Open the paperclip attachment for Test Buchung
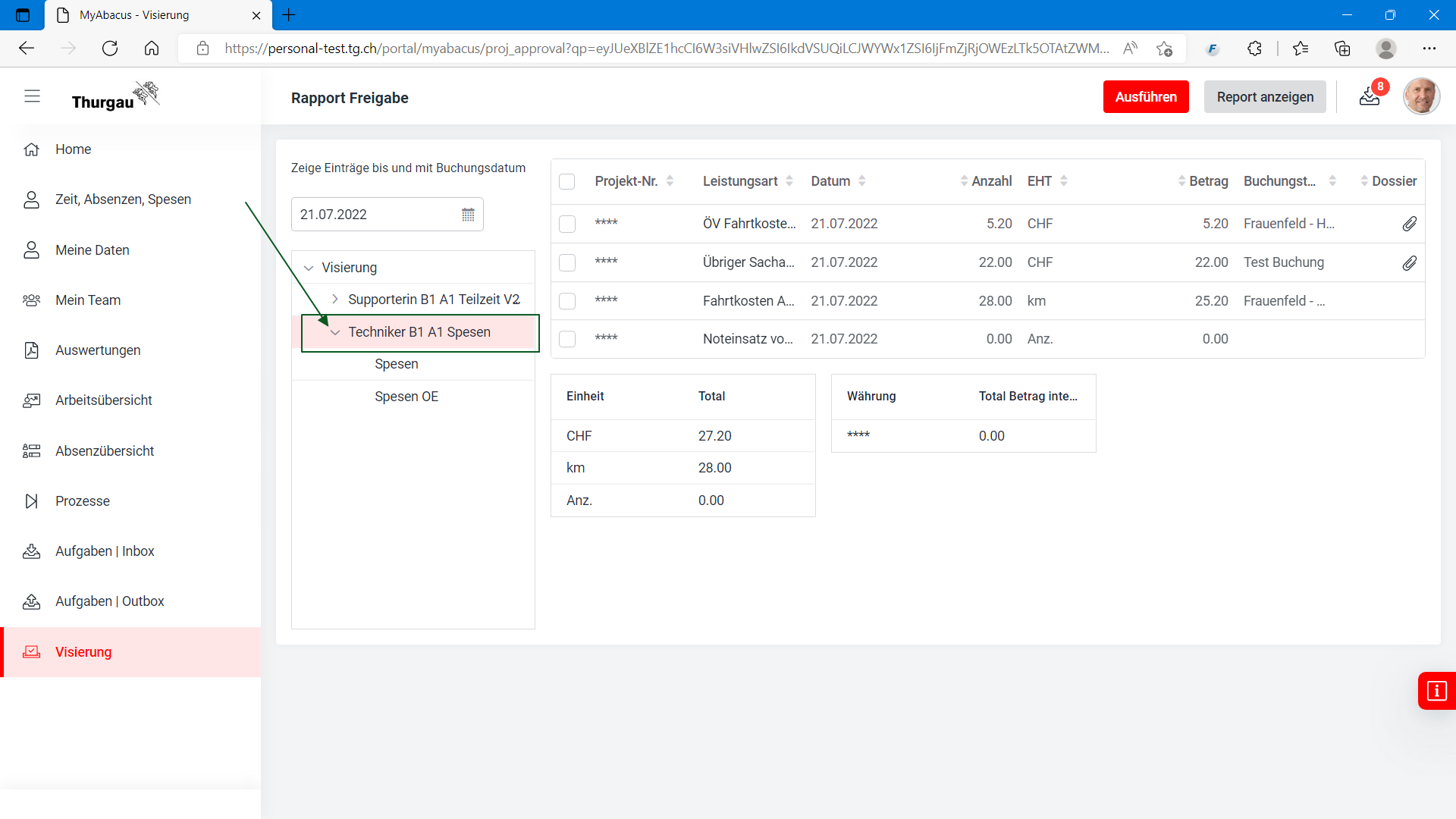The image size is (1456, 819). pos(1409,262)
